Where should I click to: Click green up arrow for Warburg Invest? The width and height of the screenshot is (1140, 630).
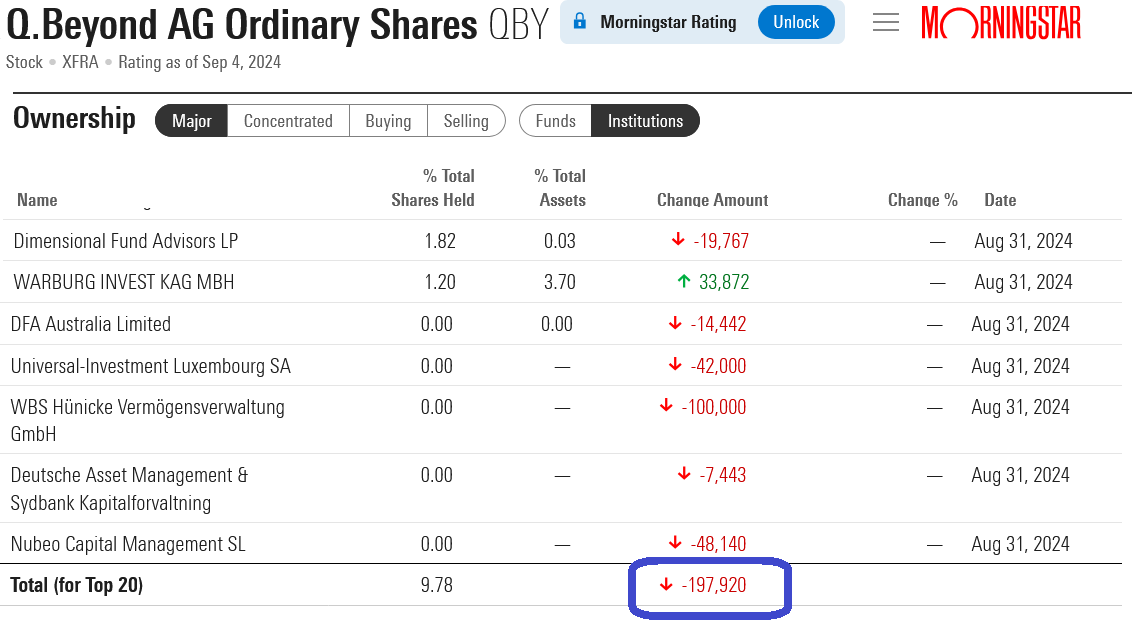click(684, 282)
